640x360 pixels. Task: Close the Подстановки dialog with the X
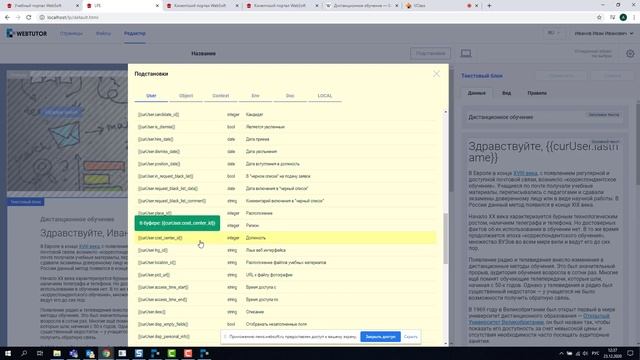point(436,74)
